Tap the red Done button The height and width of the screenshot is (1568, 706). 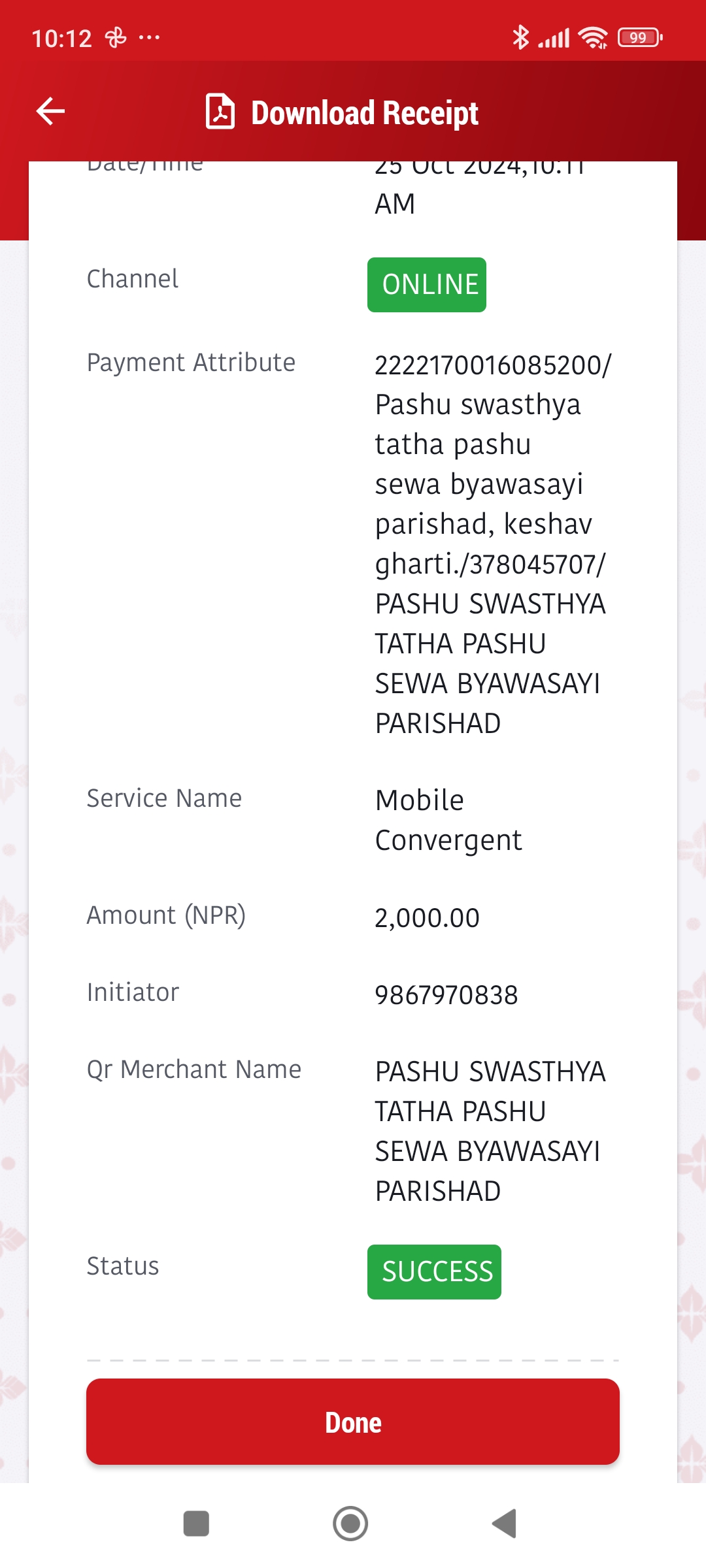click(353, 1422)
